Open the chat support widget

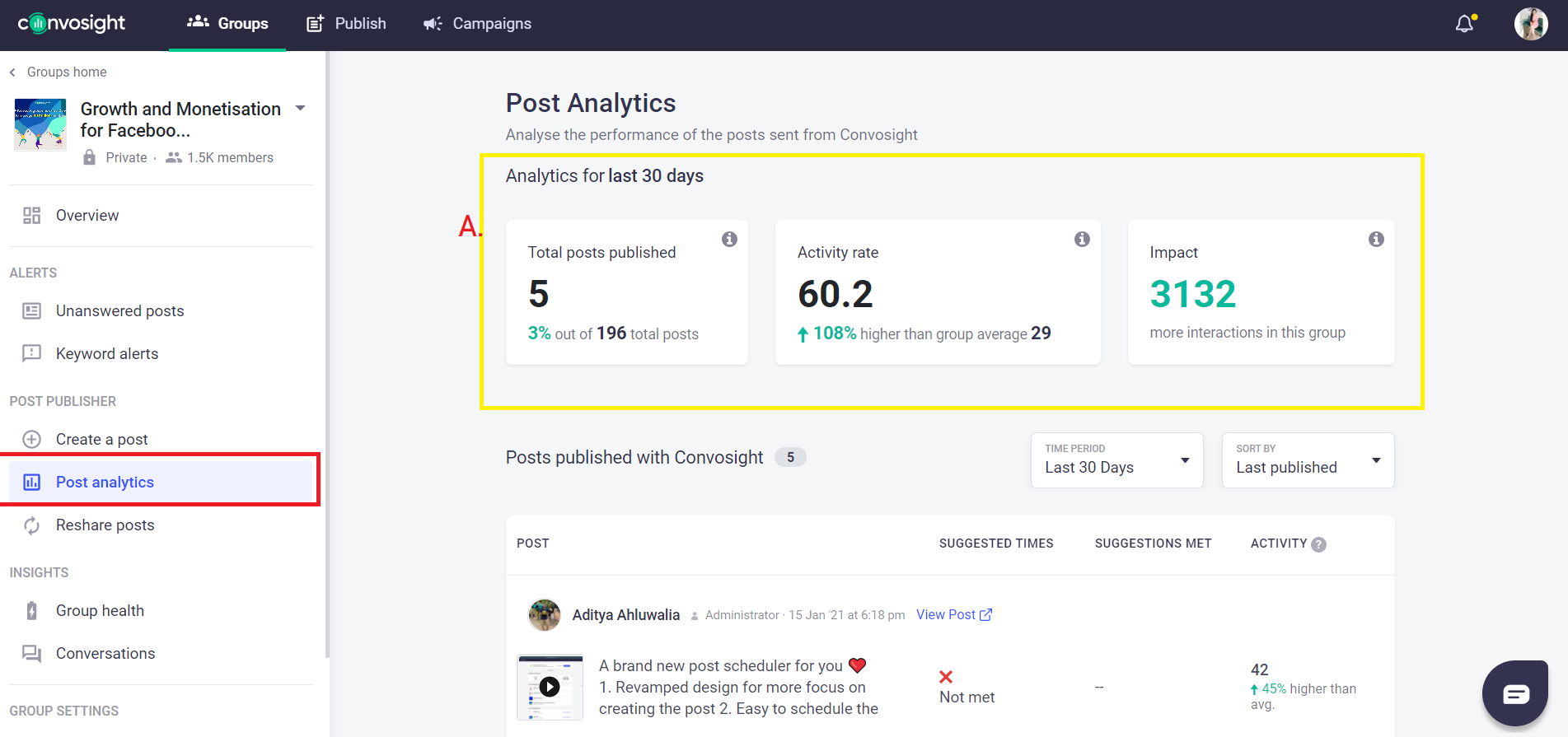[x=1515, y=694]
